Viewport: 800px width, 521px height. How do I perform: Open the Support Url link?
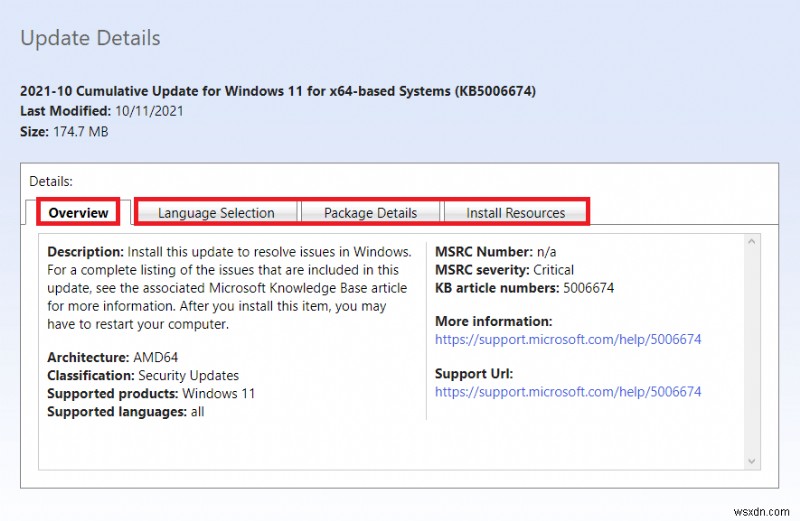pos(568,391)
